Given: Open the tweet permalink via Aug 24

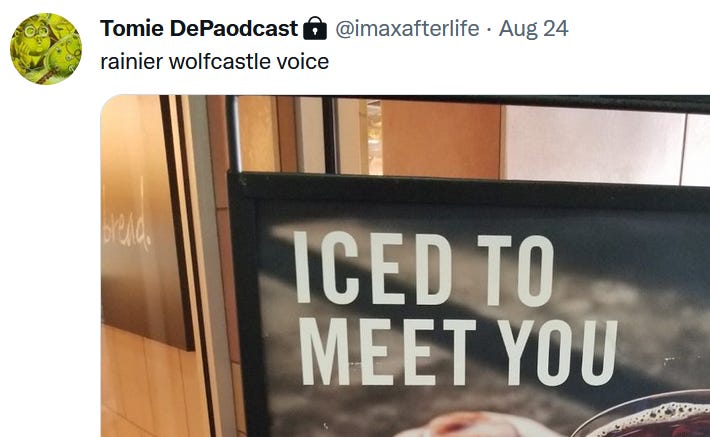Looking at the screenshot, I should point(533,29).
